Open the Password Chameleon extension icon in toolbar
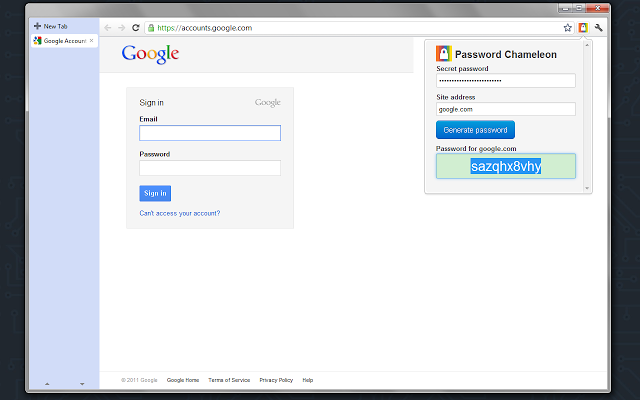The height and width of the screenshot is (400, 640). [x=582, y=28]
